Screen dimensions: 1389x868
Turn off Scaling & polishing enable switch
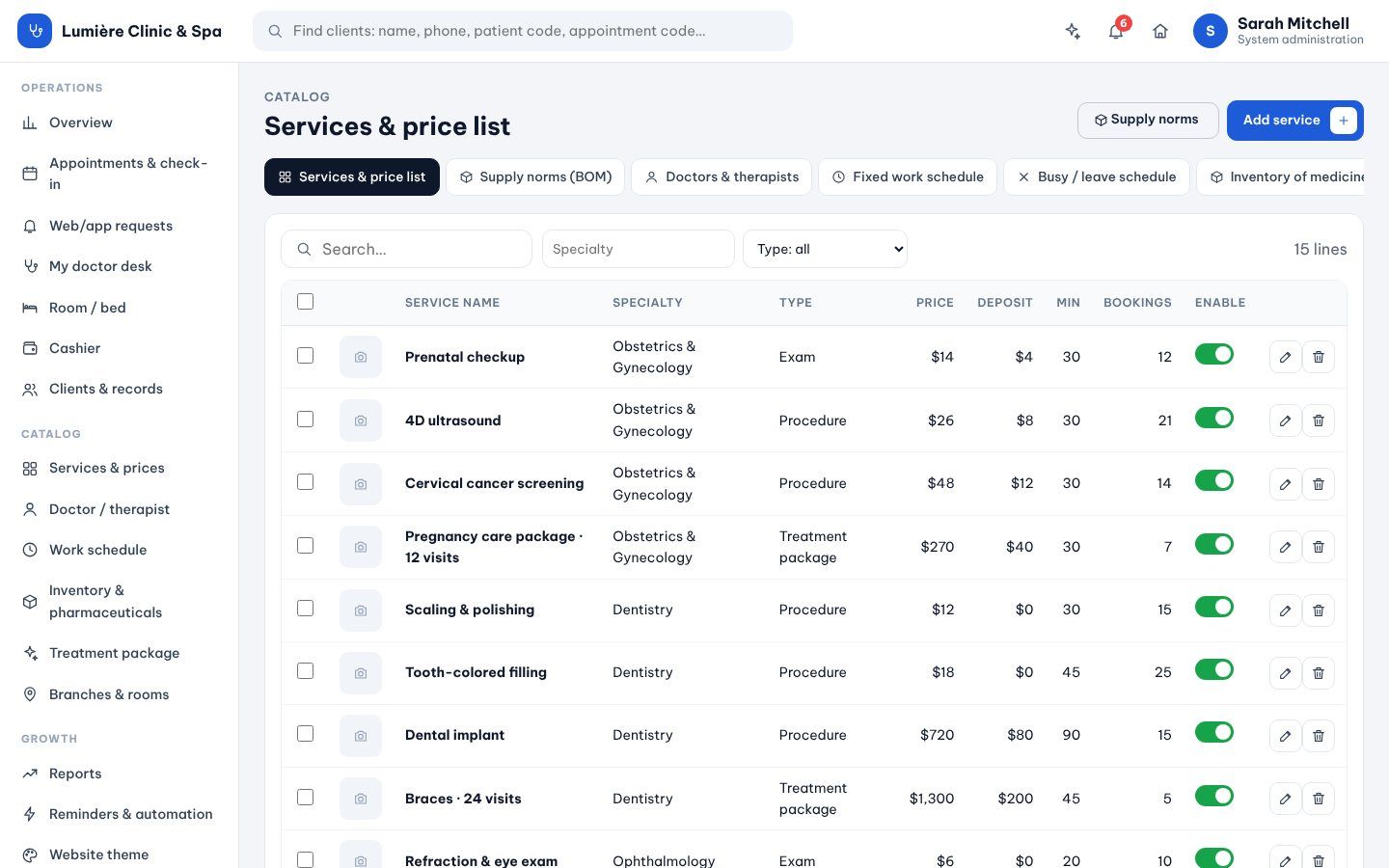pos(1214,607)
